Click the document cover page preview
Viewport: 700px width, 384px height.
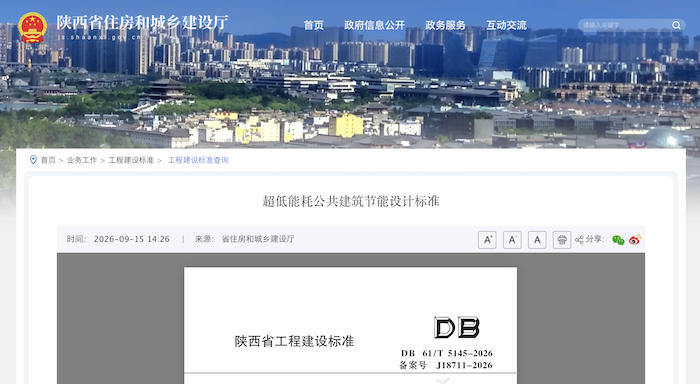coord(350,326)
